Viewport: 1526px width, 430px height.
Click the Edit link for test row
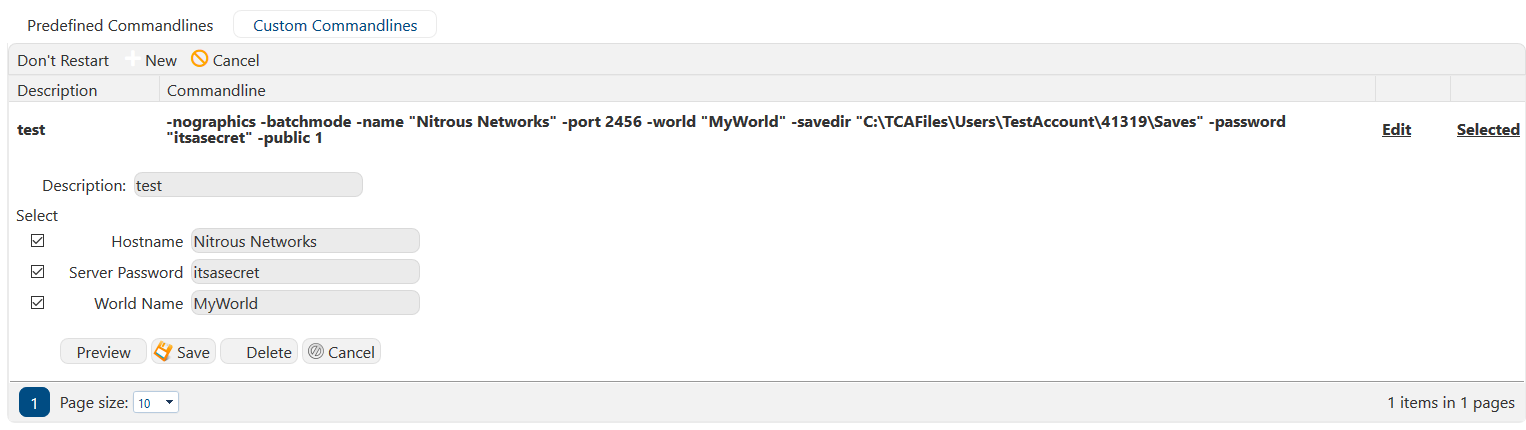coord(1396,129)
